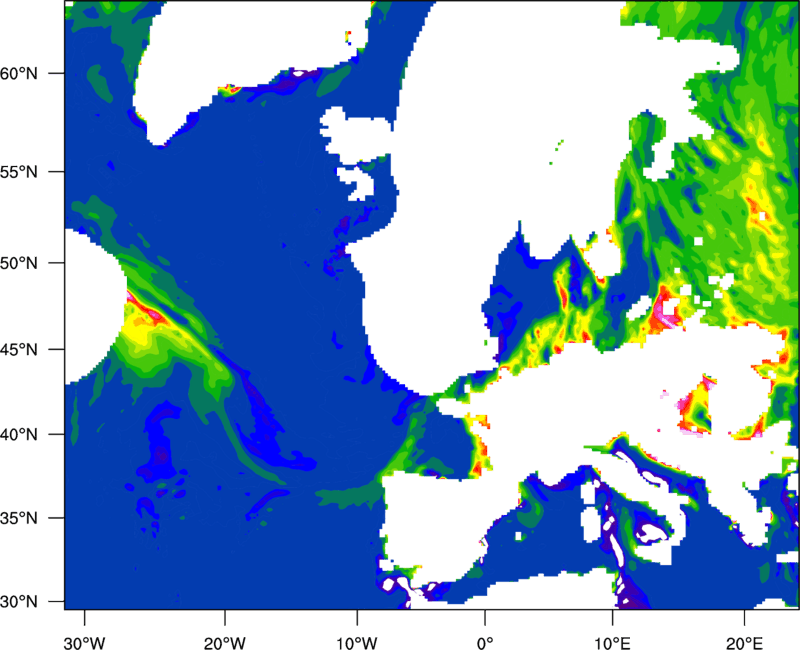Image resolution: width=800 pixels, height=650 pixels.
Task: Click the small isolated colored patch at top center
Action: tap(348, 37)
